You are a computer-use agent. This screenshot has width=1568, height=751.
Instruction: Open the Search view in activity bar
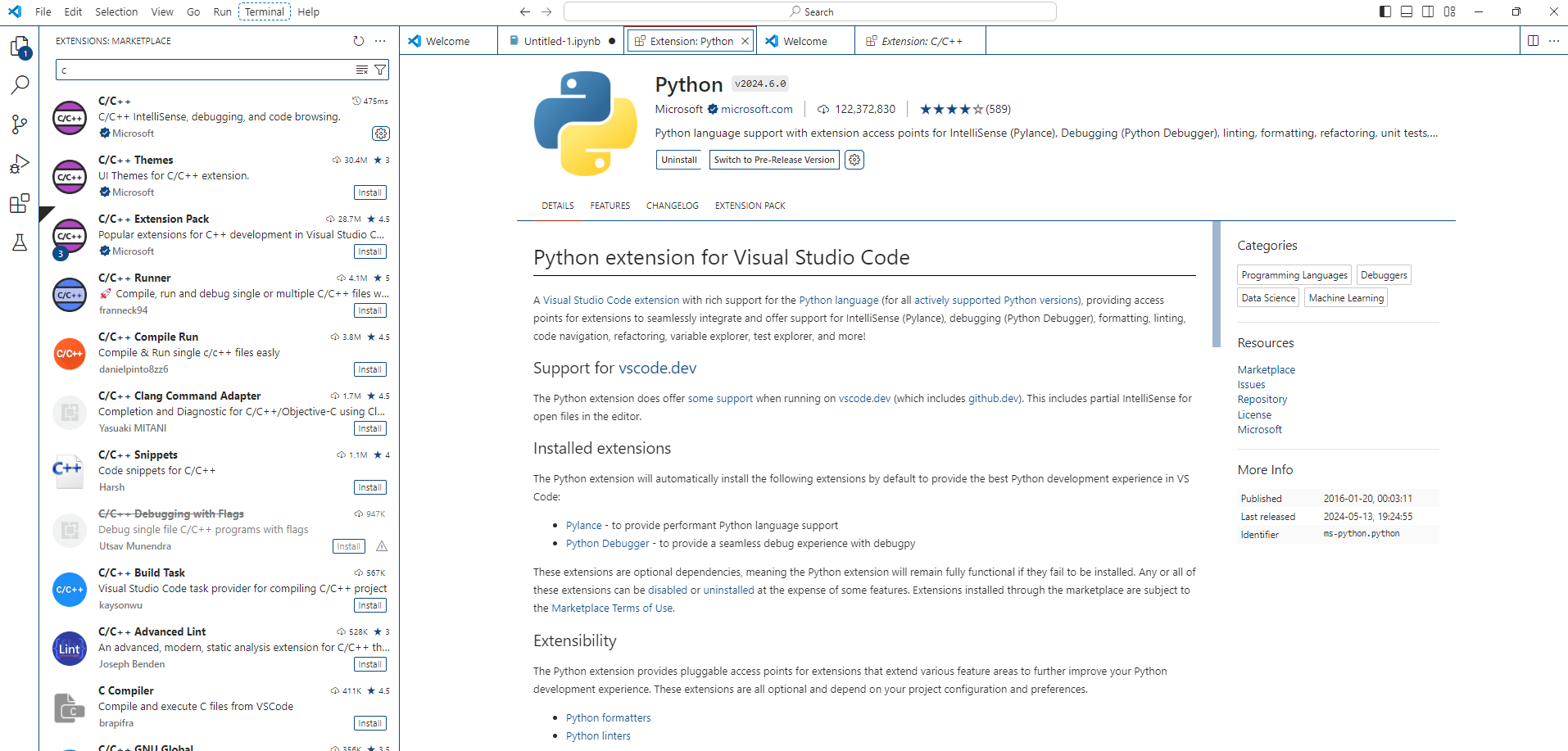20,85
